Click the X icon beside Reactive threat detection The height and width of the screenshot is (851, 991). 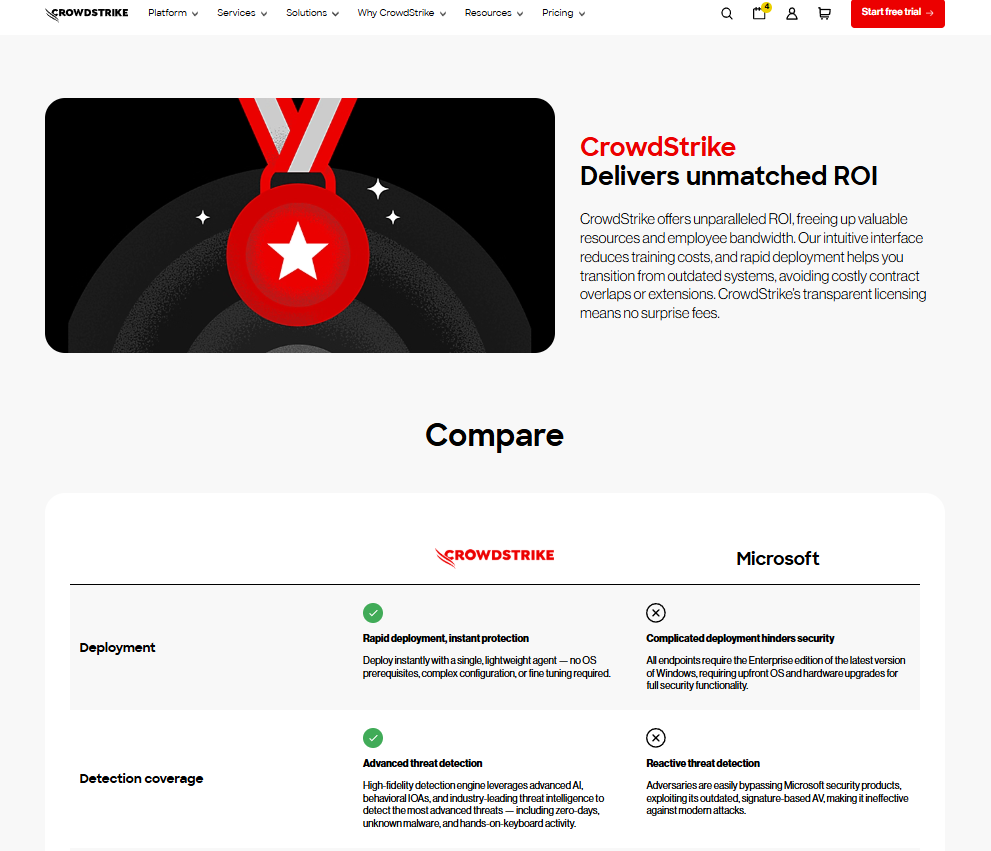coord(656,738)
